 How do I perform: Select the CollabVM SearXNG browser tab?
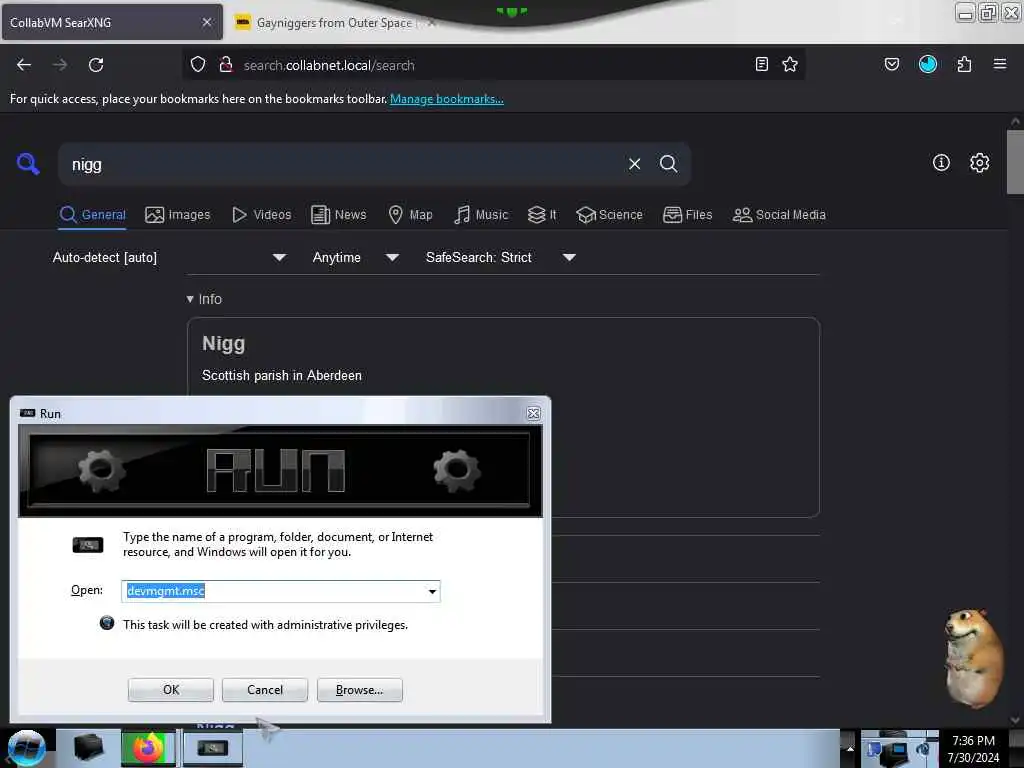112,22
